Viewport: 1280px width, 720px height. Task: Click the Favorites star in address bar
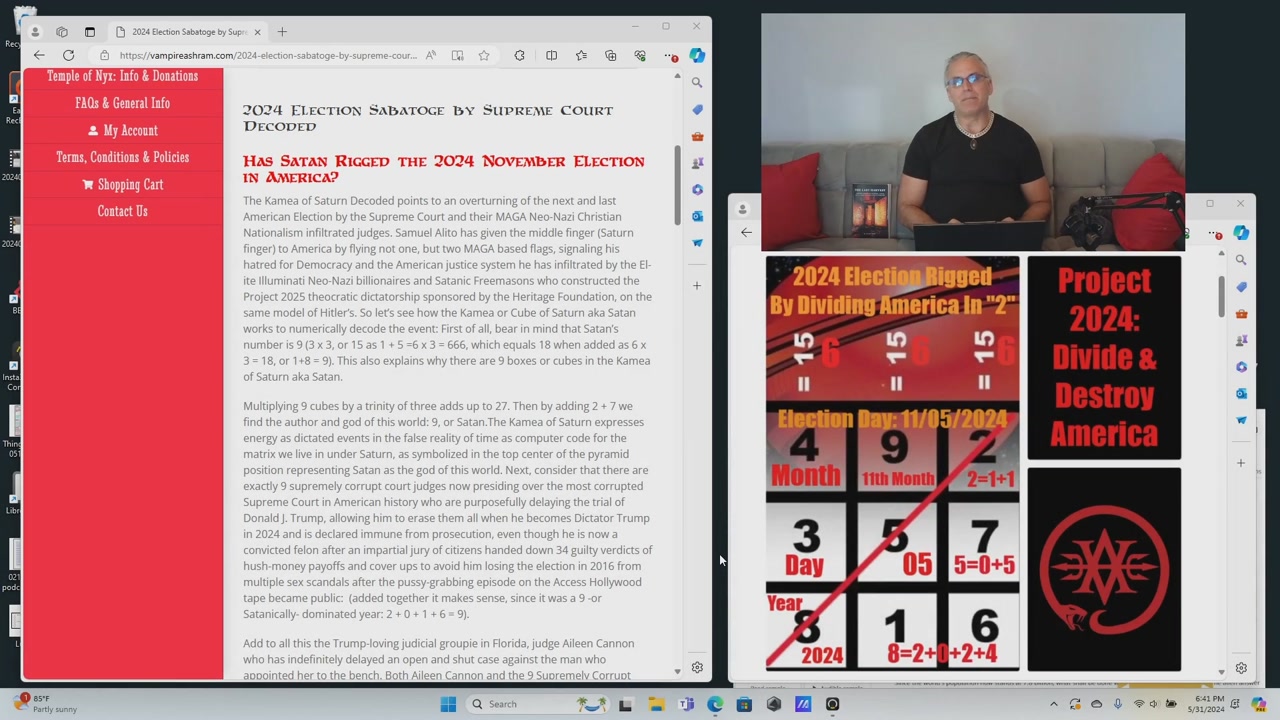pyautogui.click(x=484, y=56)
